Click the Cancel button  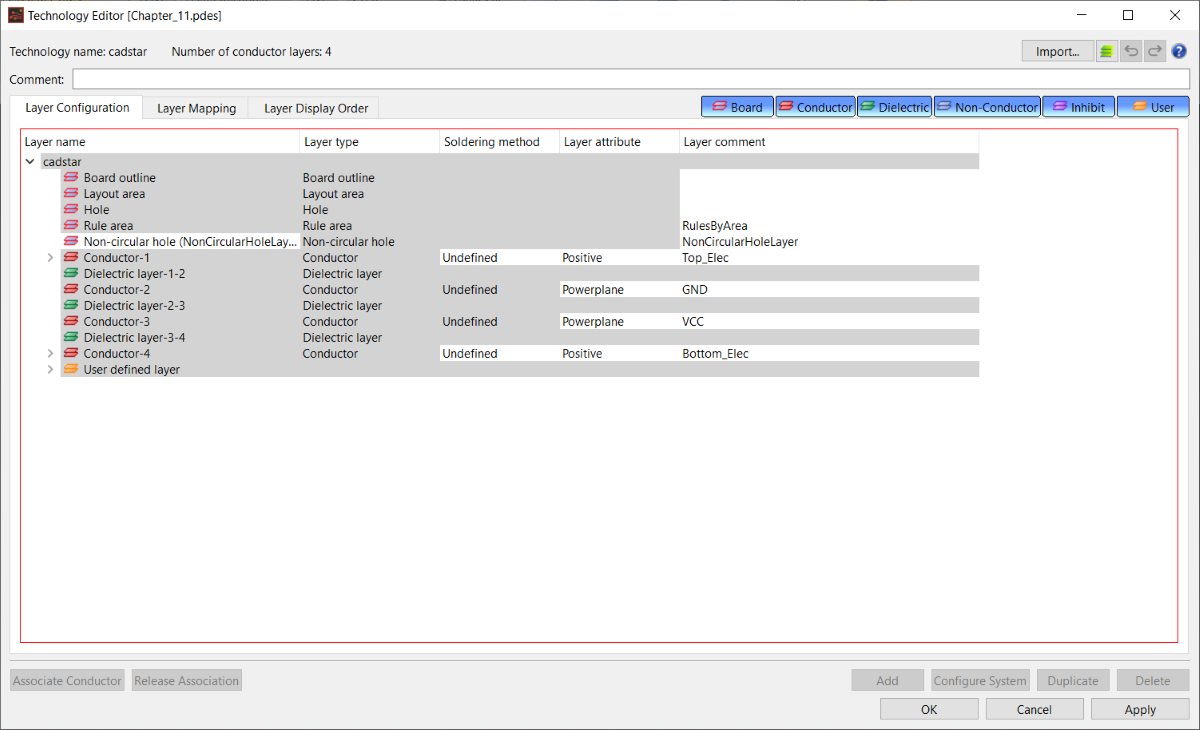[x=1034, y=709]
